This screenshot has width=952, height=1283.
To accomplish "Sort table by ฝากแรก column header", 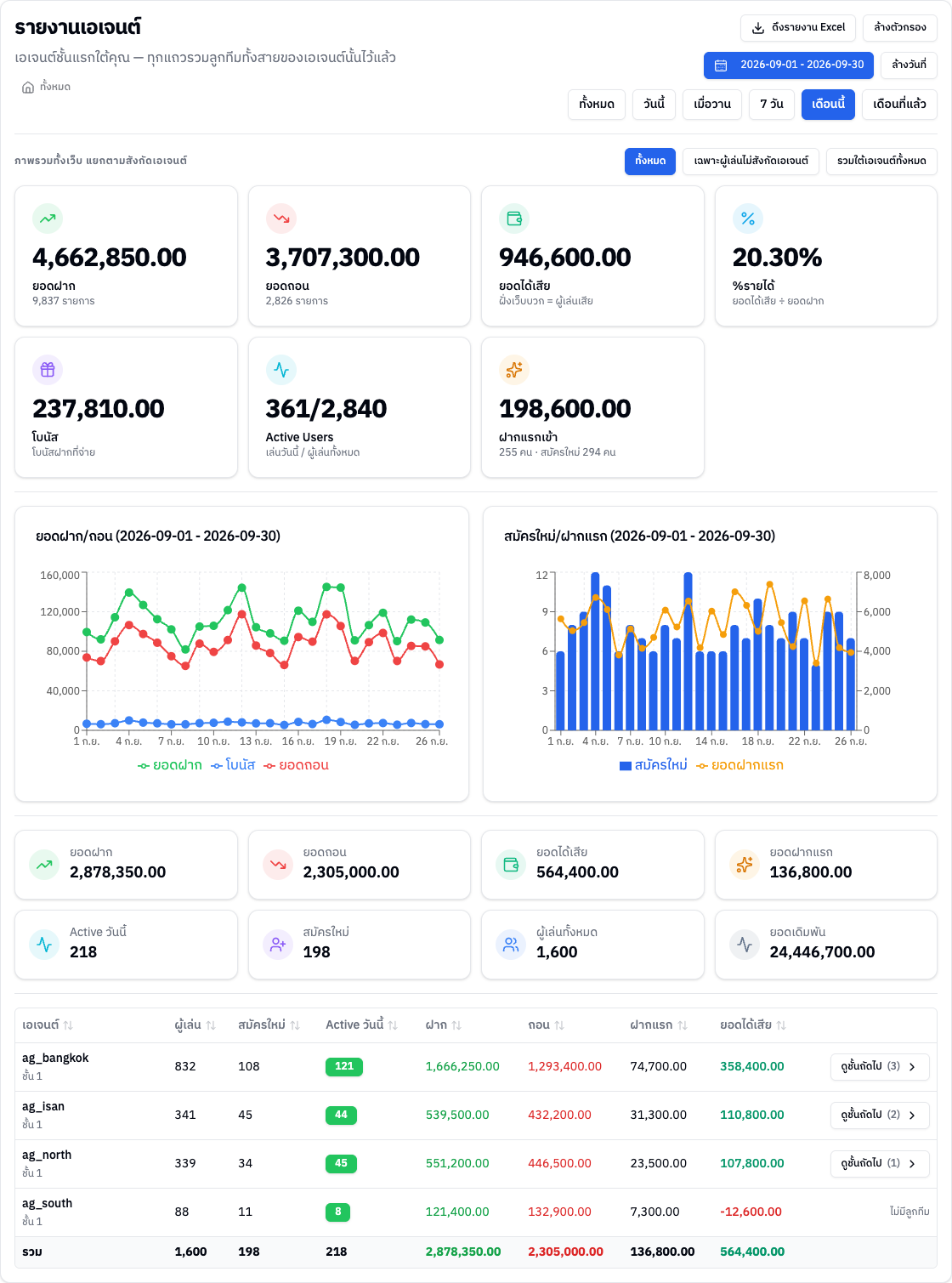I will tap(659, 1025).
